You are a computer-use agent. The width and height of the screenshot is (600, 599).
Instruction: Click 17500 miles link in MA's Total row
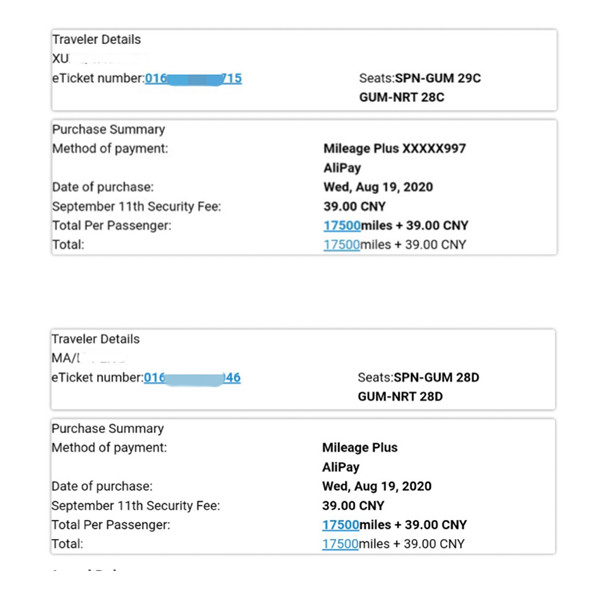coord(340,544)
